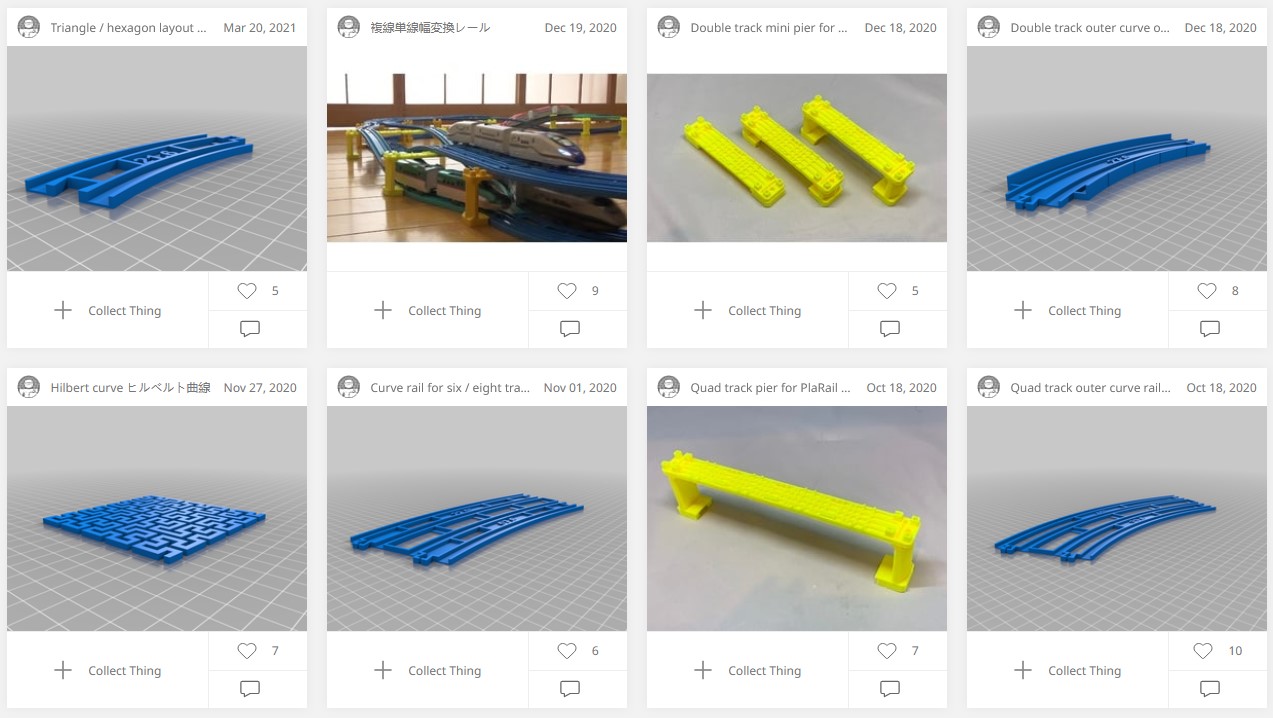Open the yellow Quad track pier photo
This screenshot has width=1273, height=718.
pyautogui.click(x=797, y=518)
